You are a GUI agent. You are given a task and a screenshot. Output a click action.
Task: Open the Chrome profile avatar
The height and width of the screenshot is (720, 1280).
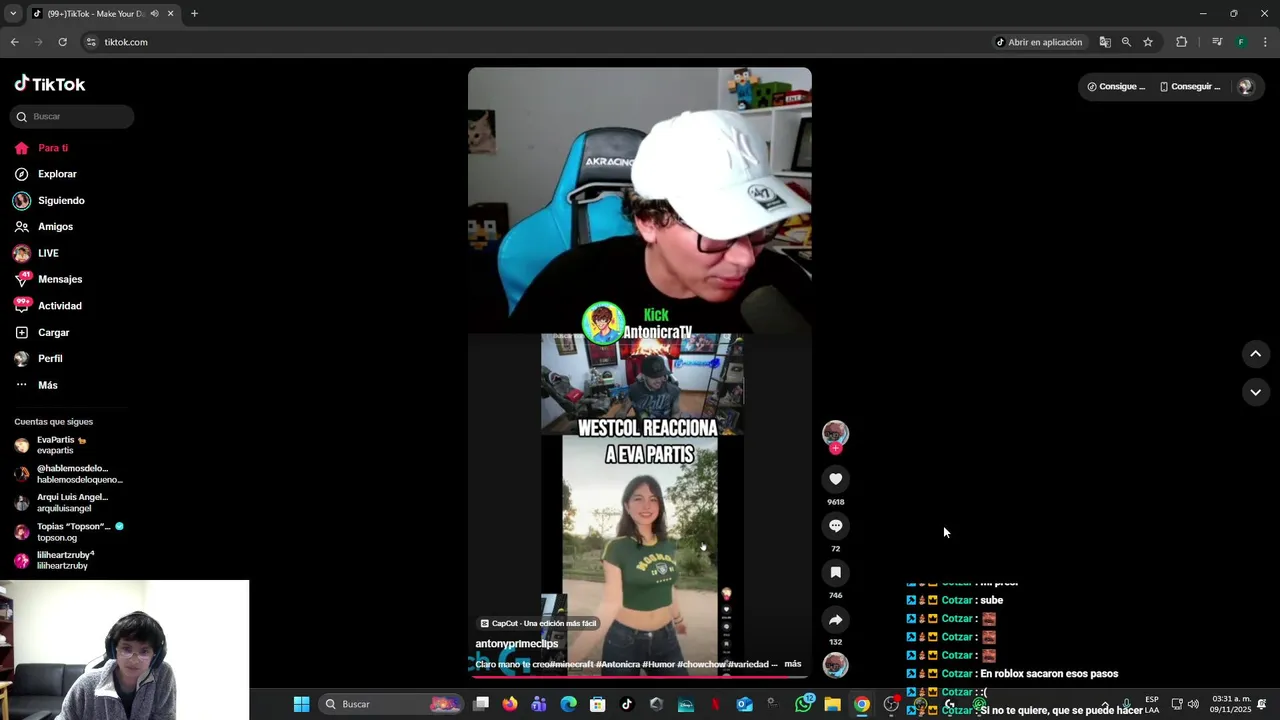click(x=1241, y=42)
